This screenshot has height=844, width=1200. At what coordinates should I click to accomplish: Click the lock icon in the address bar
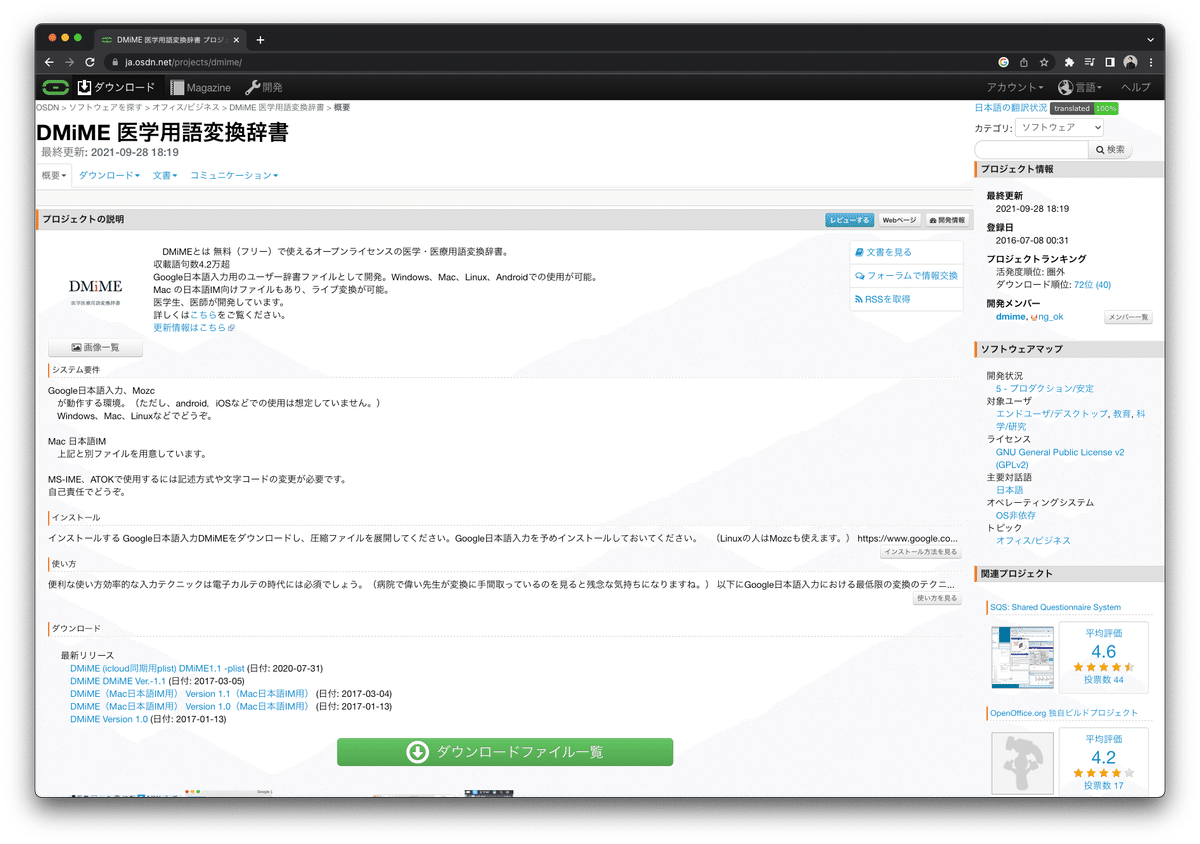tap(115, 62)
